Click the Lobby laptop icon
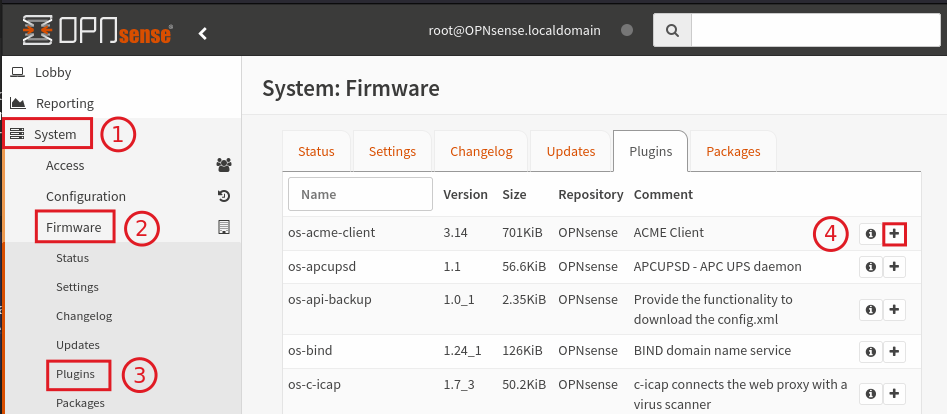The height and width of the screenshot is (414, 947). coord(18,72)
